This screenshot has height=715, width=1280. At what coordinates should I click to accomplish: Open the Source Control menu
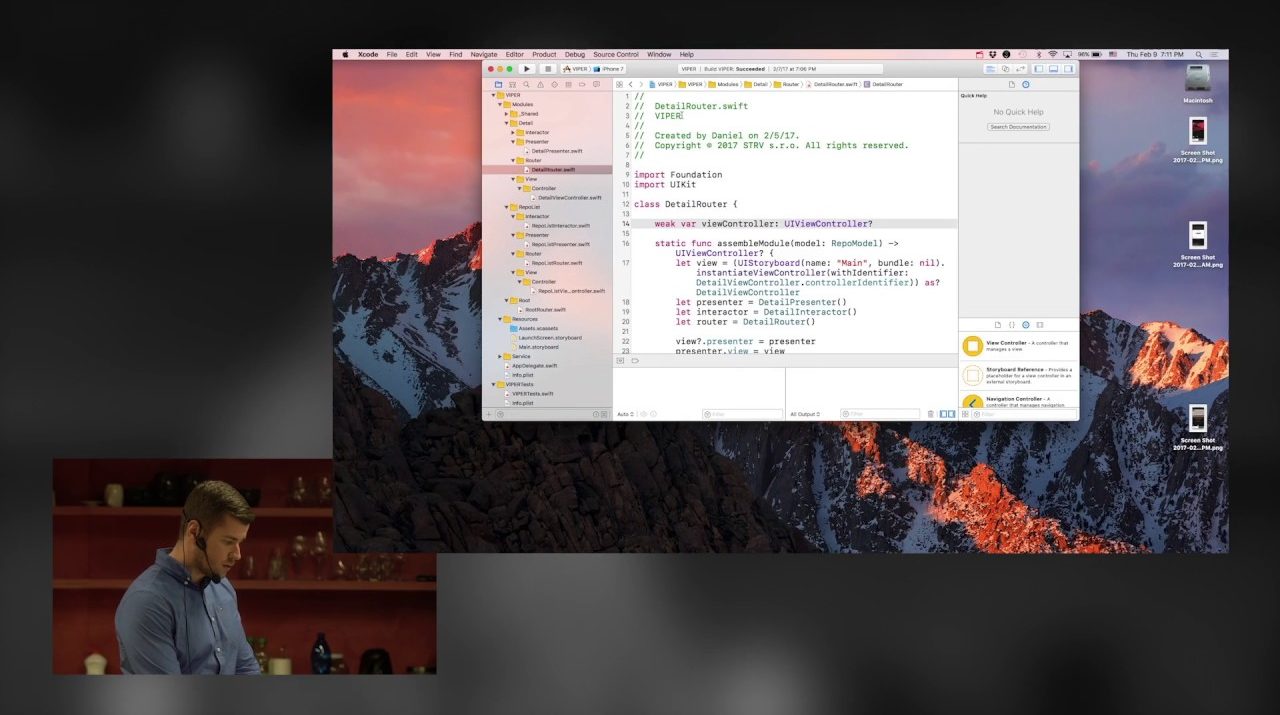615,54
